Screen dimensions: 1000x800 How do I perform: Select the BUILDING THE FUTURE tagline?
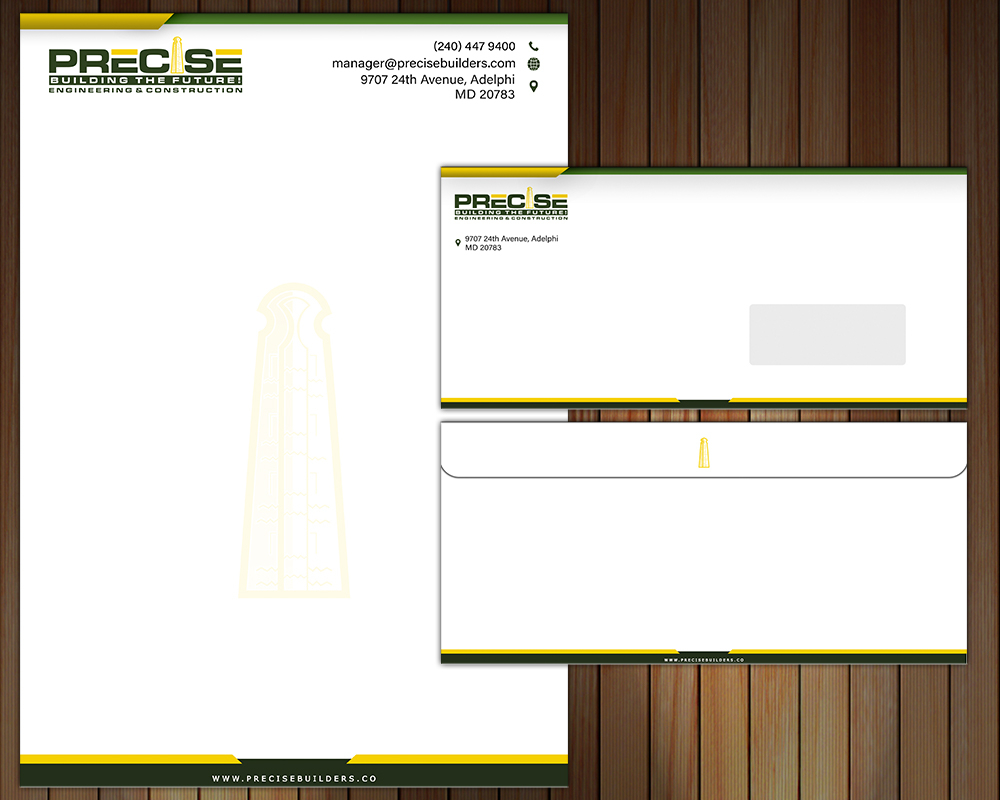[x=145, y=79]
